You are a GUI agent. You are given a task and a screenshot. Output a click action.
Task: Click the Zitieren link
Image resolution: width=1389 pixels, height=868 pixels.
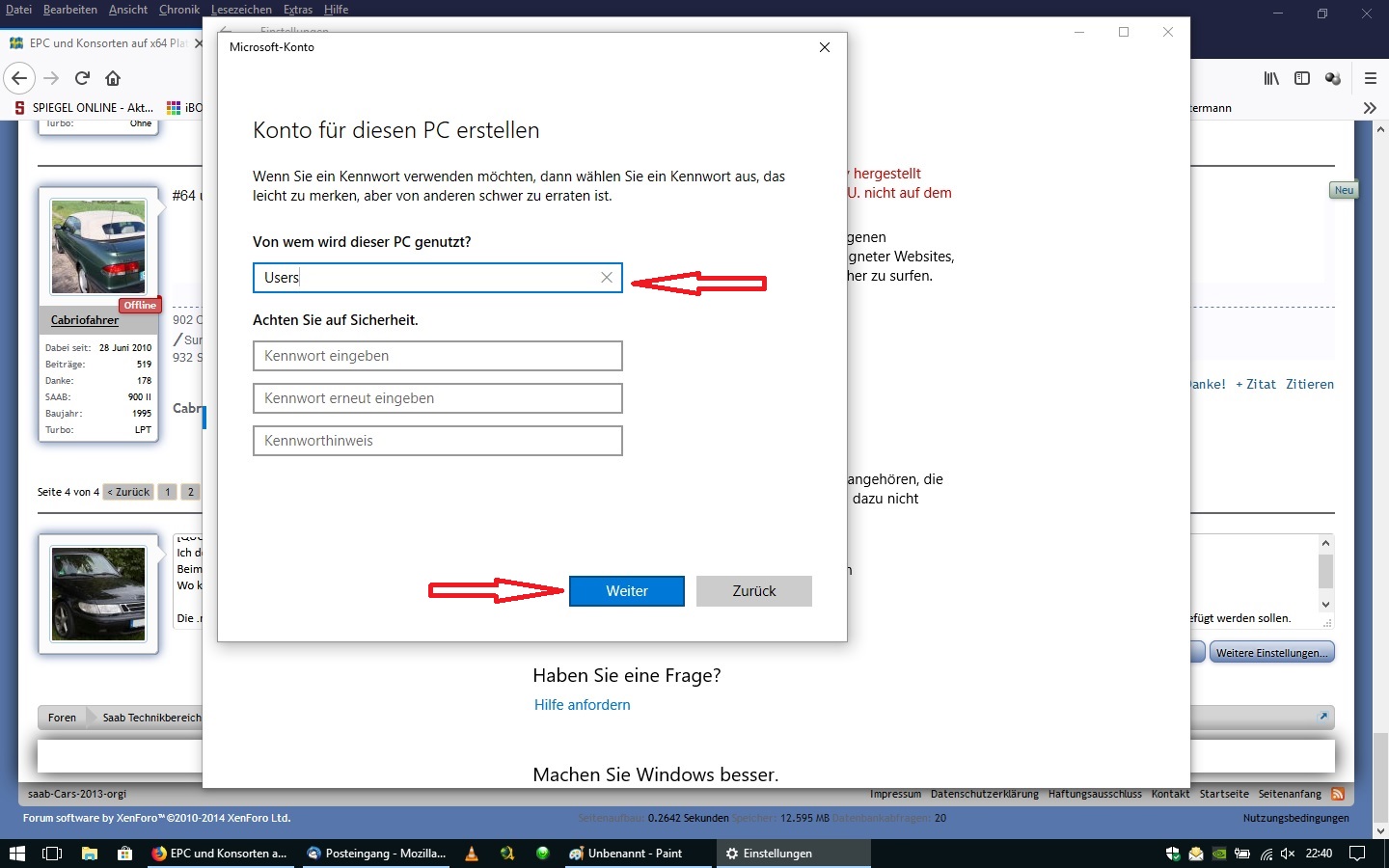coord(1310,384)
